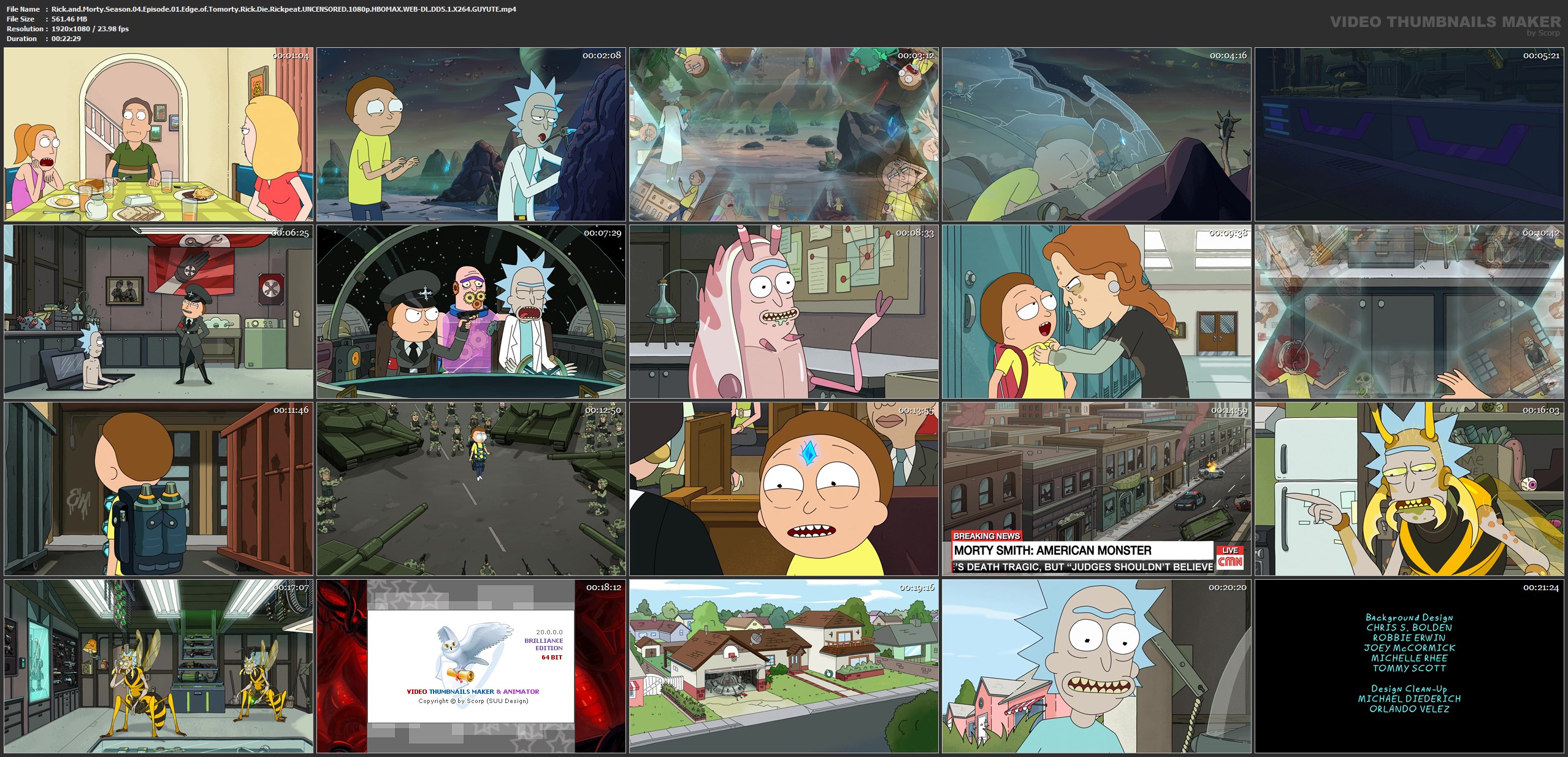Select the Rick close-up frame 00:20:20
This screenshot has width=1568, height=757.
[1096, 666]
